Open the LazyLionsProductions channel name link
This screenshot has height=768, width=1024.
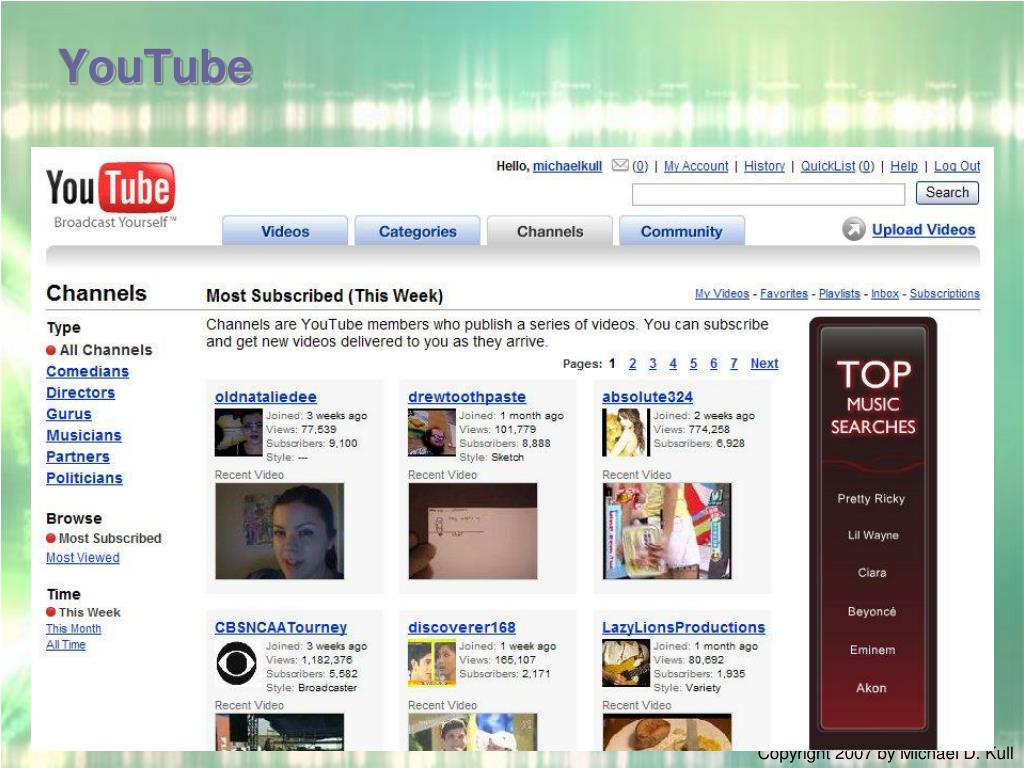point(684,628)
